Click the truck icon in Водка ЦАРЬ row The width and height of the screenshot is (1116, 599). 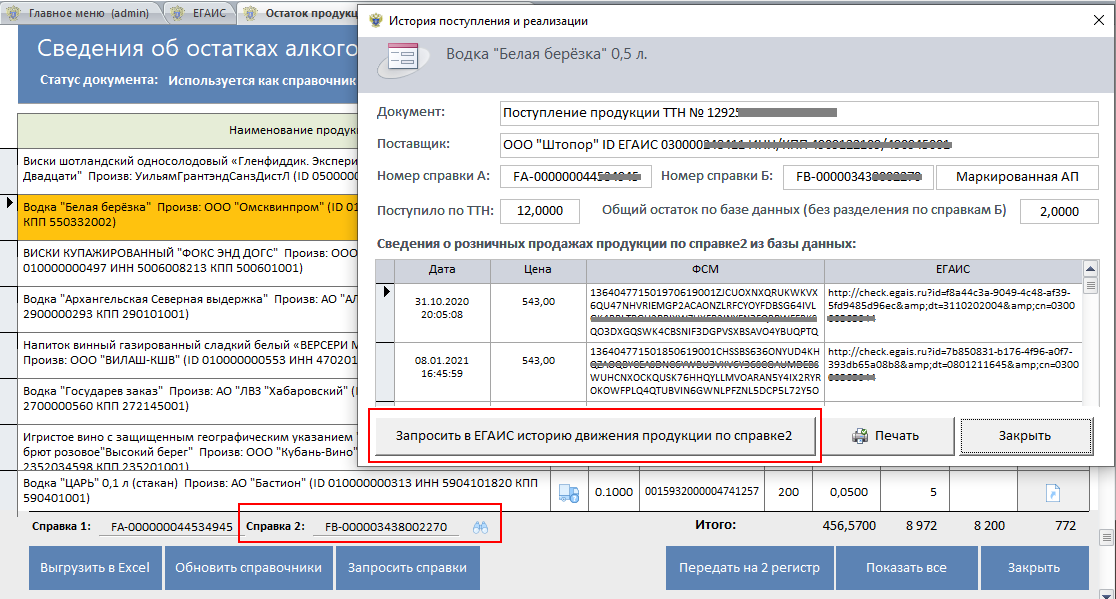(567, 492)
